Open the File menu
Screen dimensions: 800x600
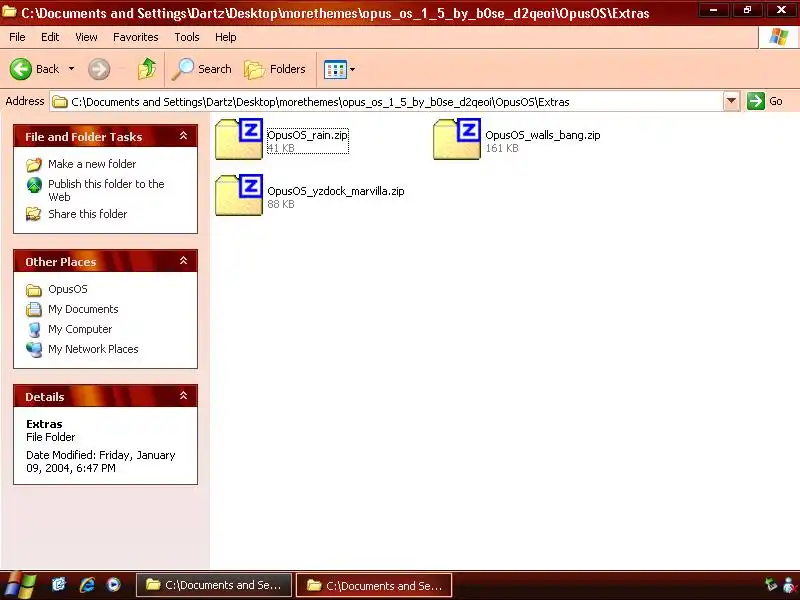coord(17,37)
